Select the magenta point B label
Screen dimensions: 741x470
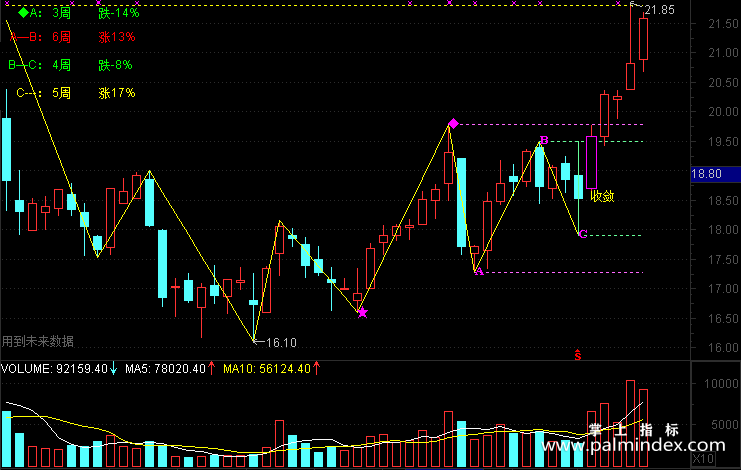click(544, 140)
